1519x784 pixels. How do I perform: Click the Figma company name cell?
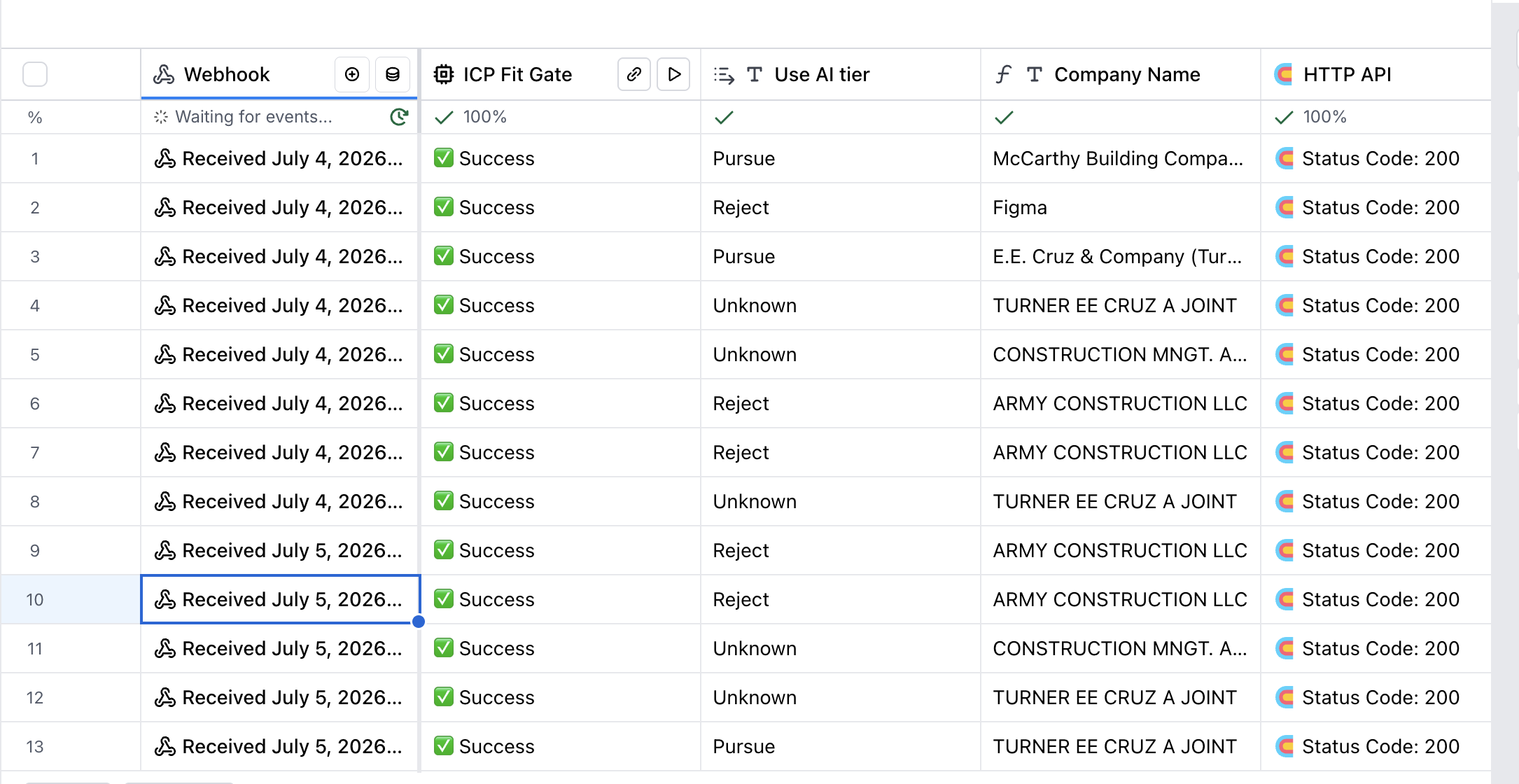click(1120, 208)
